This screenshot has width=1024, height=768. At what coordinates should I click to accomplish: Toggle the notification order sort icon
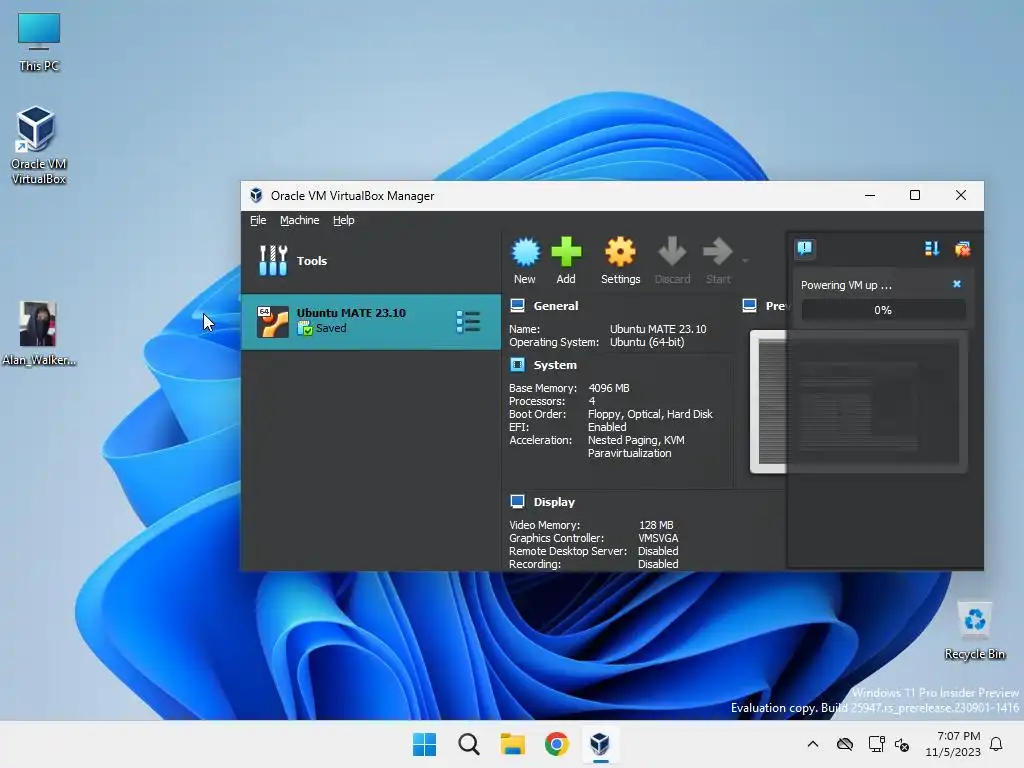pos(932,248)
